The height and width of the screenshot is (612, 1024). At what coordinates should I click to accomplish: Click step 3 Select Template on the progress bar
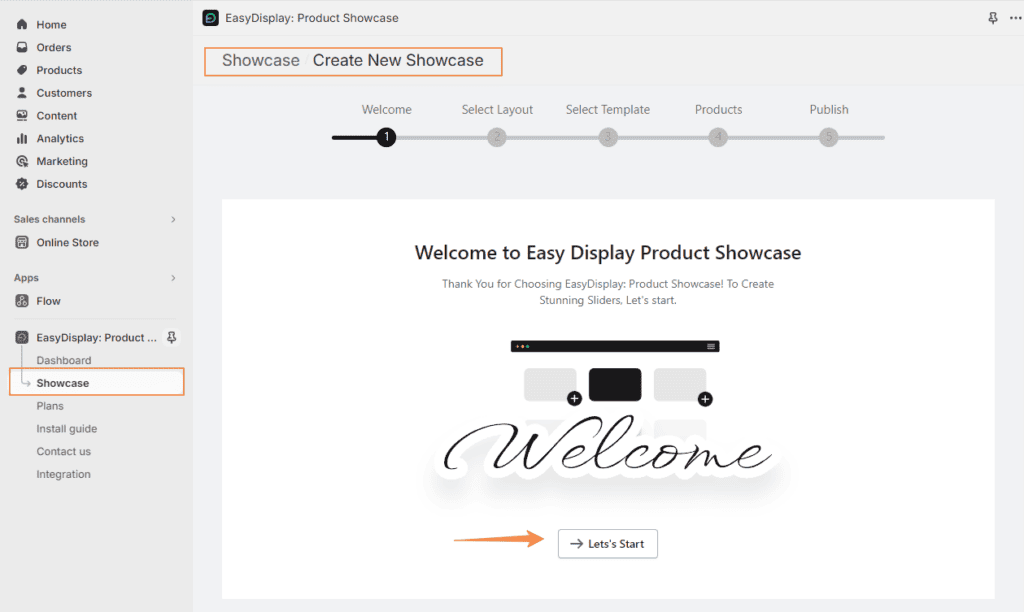(x=607, y=137)
